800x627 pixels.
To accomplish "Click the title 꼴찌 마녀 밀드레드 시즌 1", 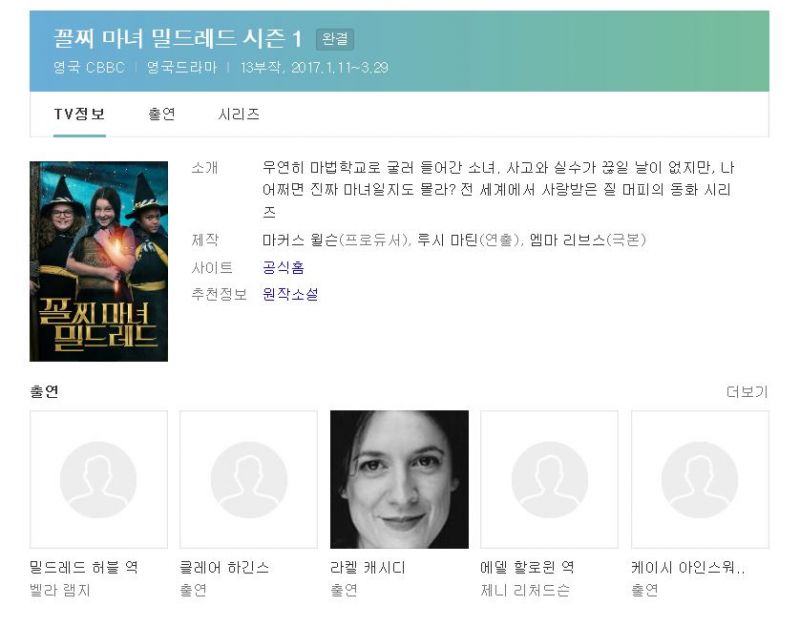I will [x=177, y=39].
